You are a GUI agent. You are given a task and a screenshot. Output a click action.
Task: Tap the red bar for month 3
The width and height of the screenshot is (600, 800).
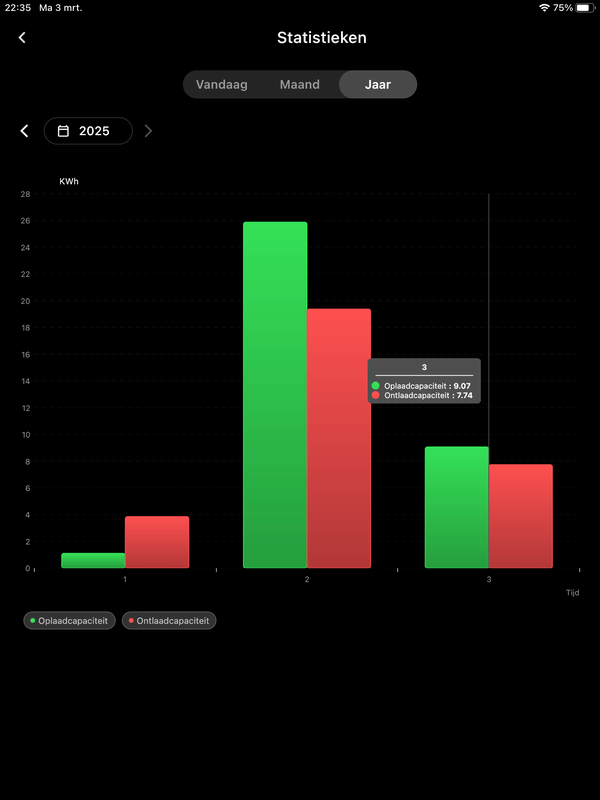pyautogui.click(x=520, y=516)
